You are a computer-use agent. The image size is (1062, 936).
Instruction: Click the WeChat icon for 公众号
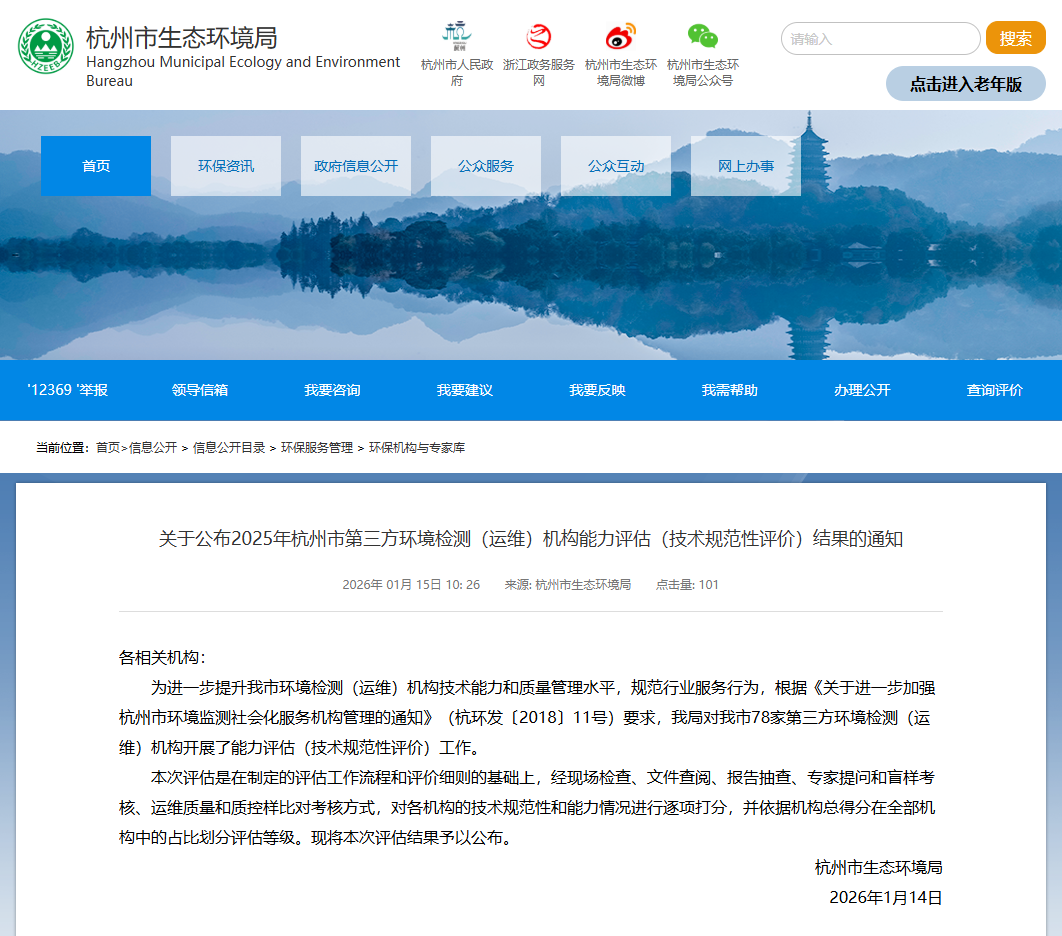702,37
